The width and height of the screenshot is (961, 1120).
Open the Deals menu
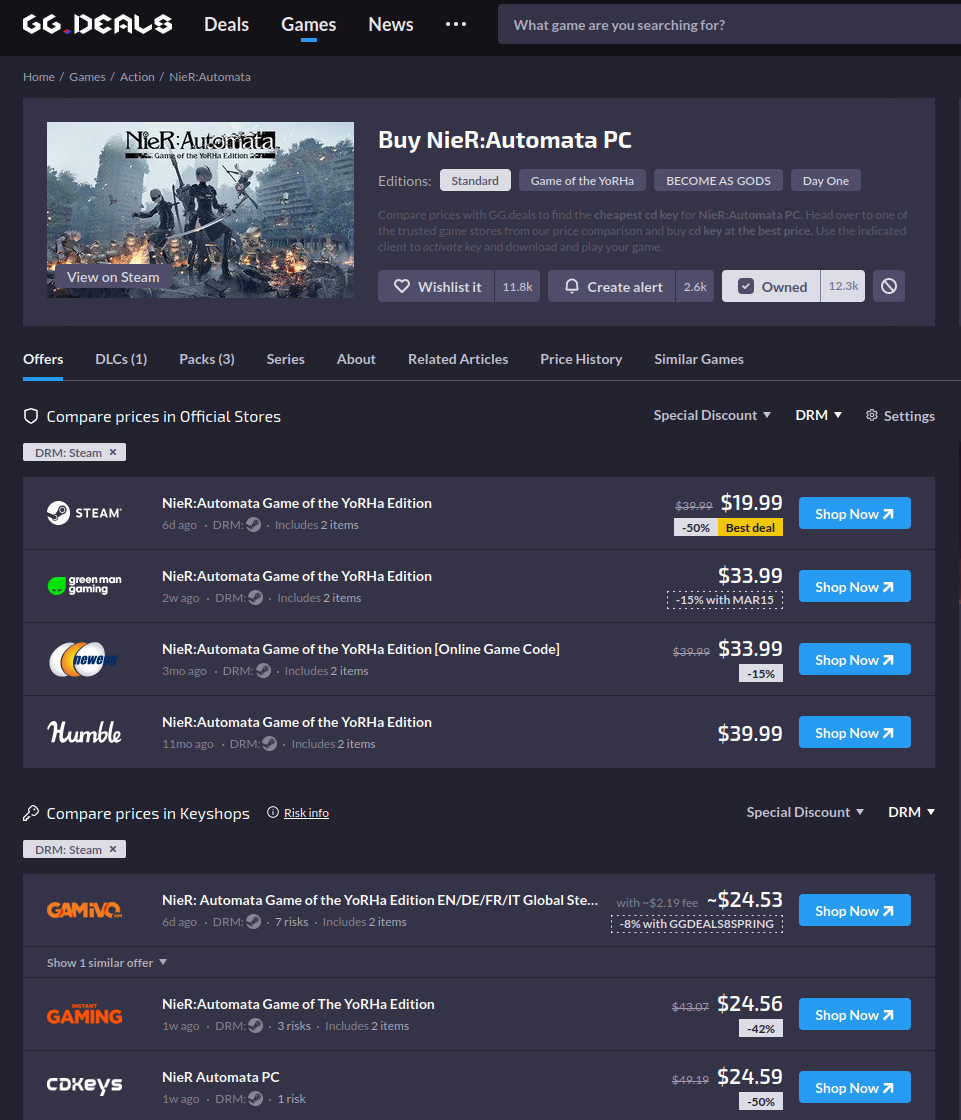(226, 24)
